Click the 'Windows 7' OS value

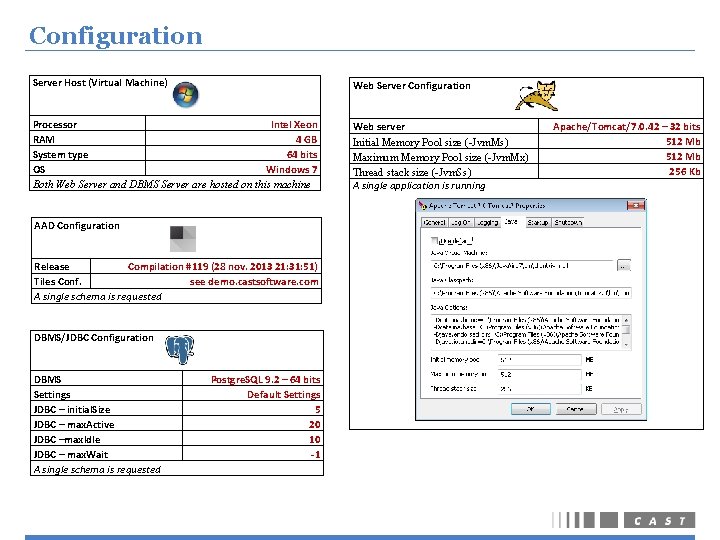click(x=292, y=169)
